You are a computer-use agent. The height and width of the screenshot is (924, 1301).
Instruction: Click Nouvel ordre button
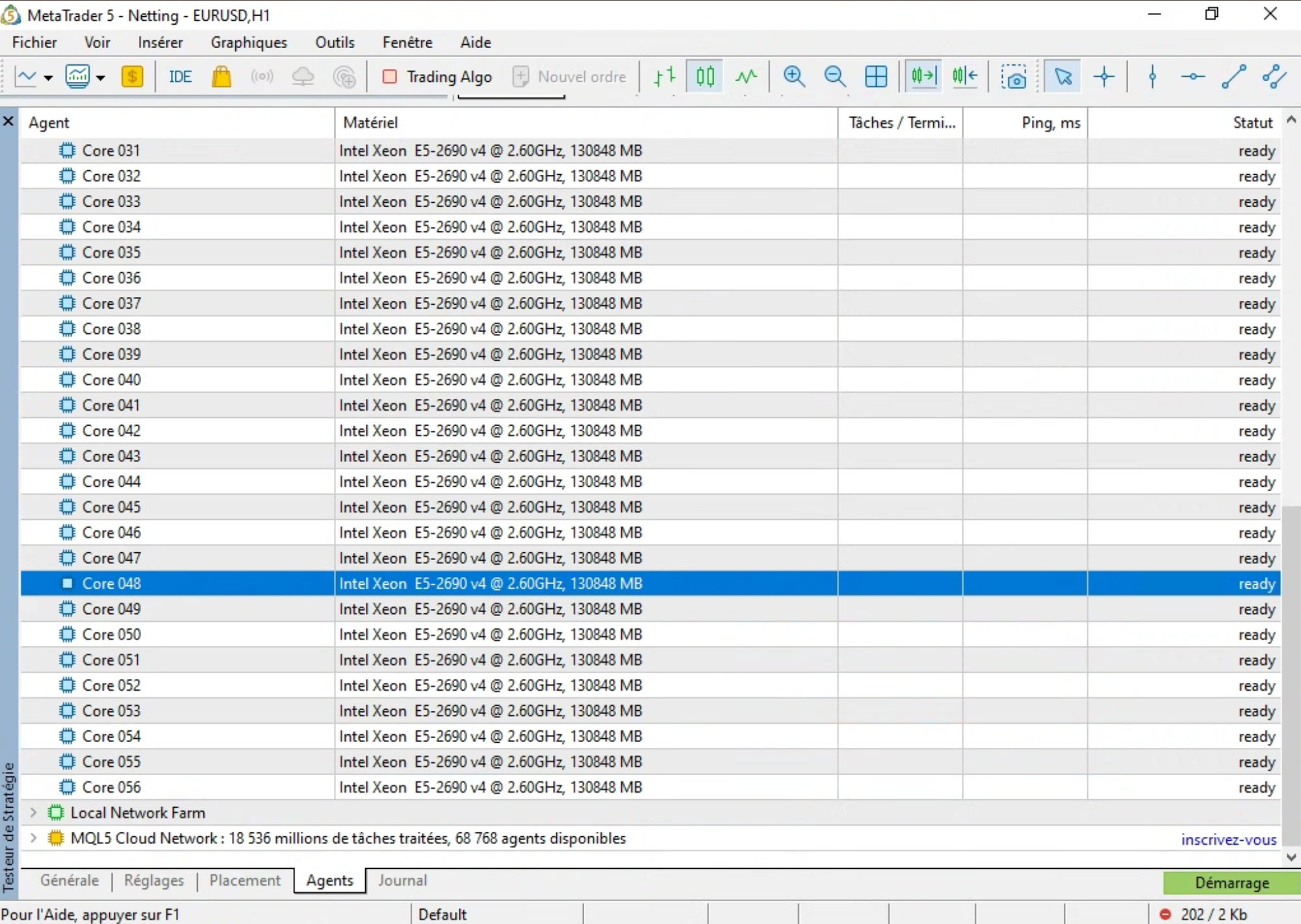570,77
